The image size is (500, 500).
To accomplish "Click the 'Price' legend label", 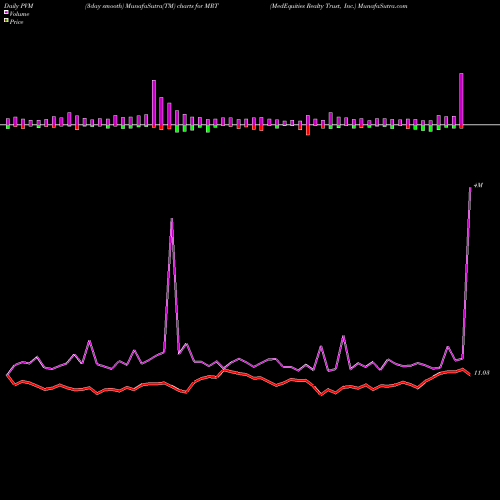I will pyautogui.click(x=16, y=22).
